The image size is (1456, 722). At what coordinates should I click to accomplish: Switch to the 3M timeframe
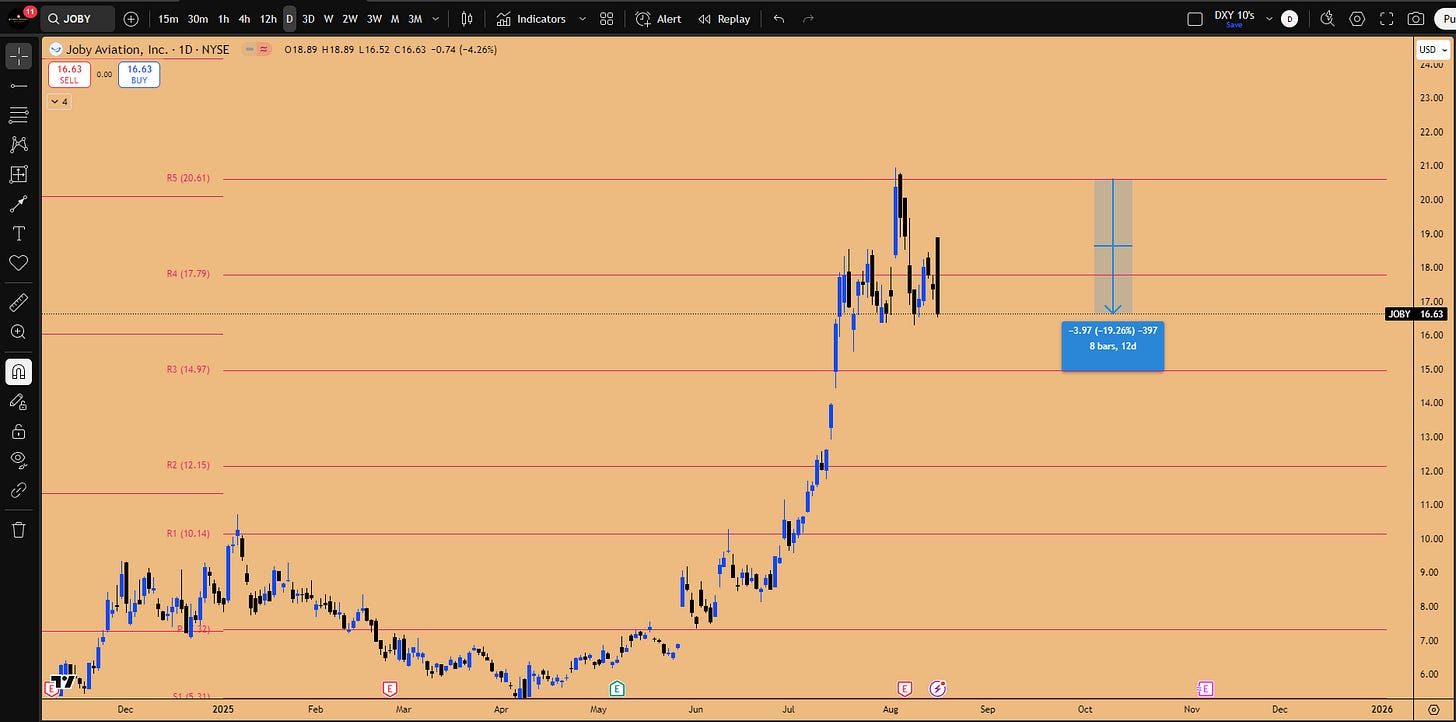415,19
